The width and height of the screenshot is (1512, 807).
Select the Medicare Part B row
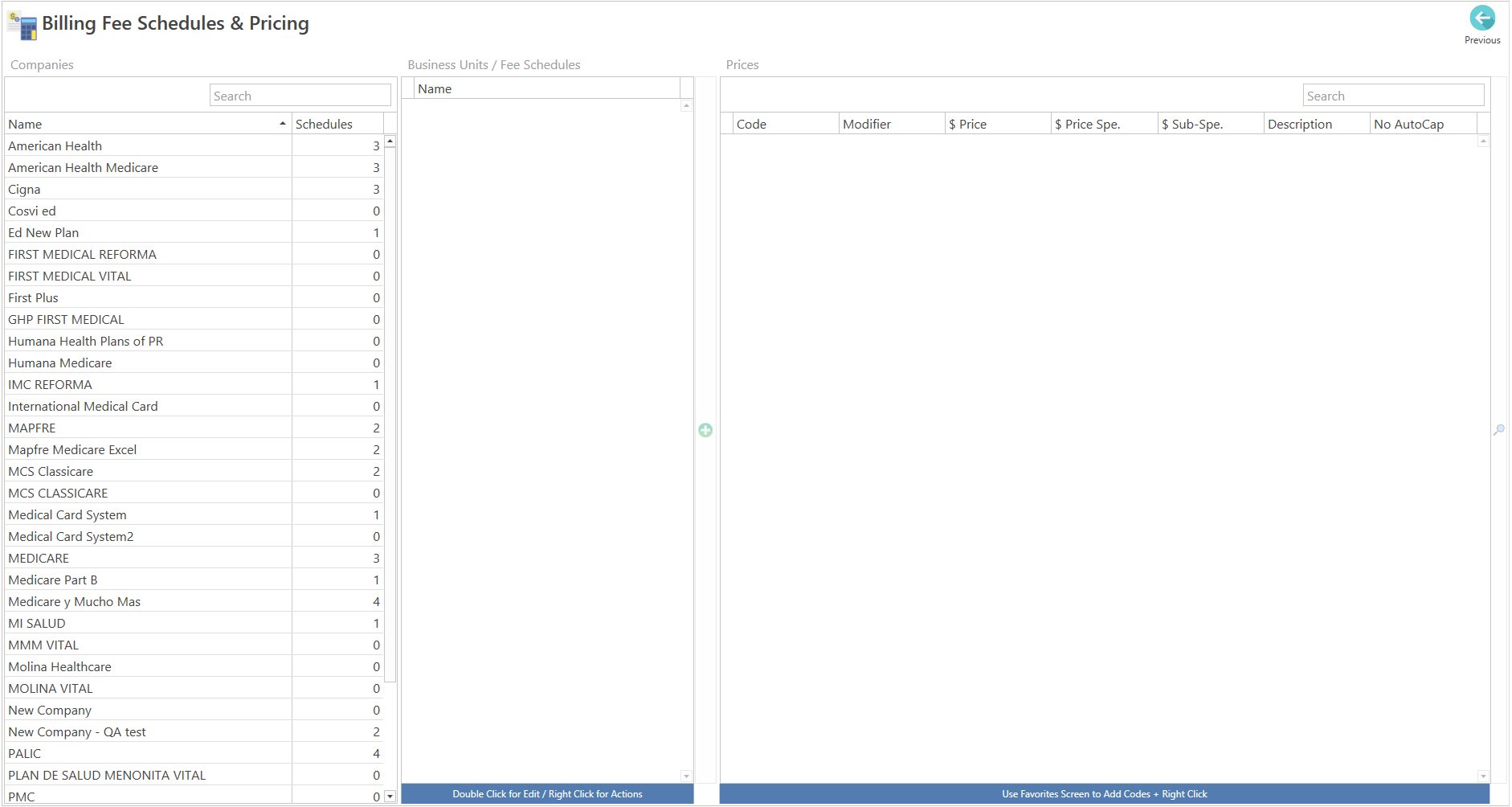click(x=194, y=580)
